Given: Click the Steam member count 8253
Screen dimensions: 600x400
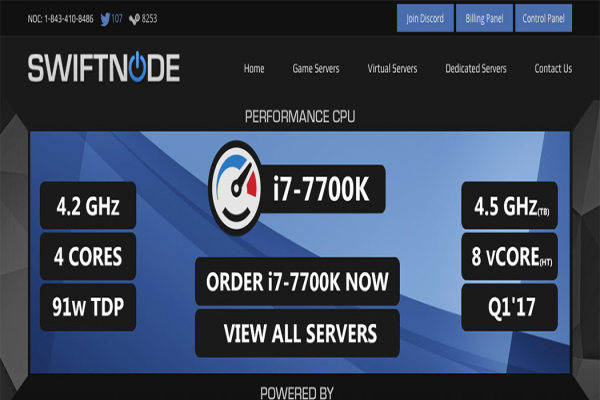Looking at the screenshot, I should (149, 18).
